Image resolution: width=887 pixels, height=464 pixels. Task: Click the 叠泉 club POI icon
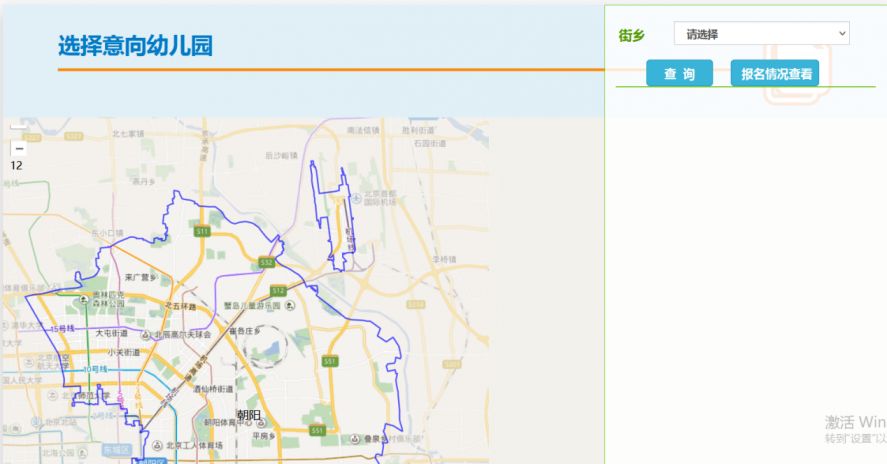pyautogui.click(x=355, y=439)
